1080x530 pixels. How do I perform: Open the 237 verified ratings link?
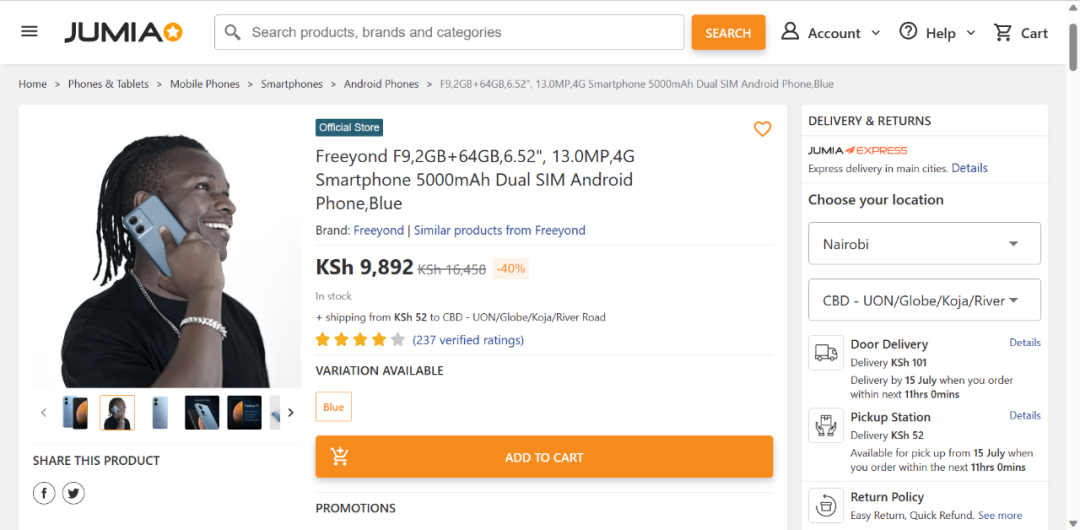[468, 340]
